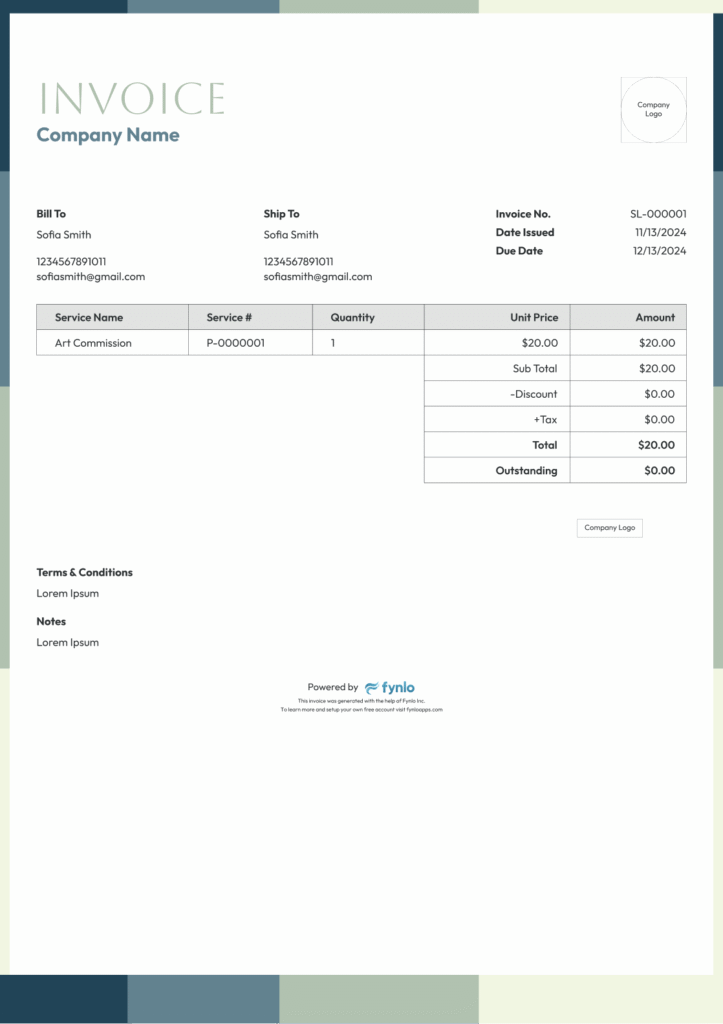Select the small rectangular Company Logo box
Image resolution: width=723 pixels, height=1024 pixels.
(x=609, y=528)
